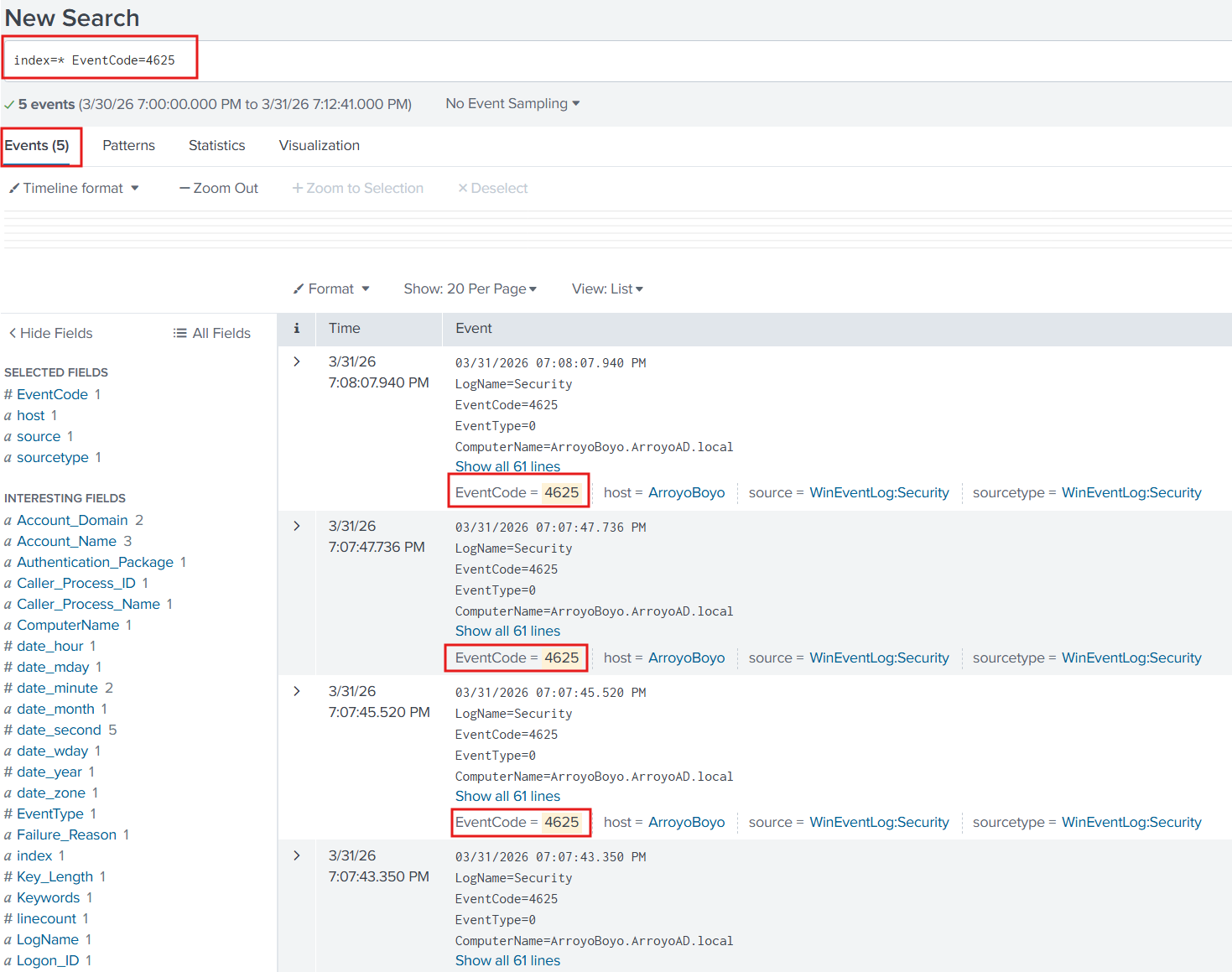Click the pencil icon next to Timeline format
The height and width of the screenshot is (972, 1232).
[x=14, y=188]
